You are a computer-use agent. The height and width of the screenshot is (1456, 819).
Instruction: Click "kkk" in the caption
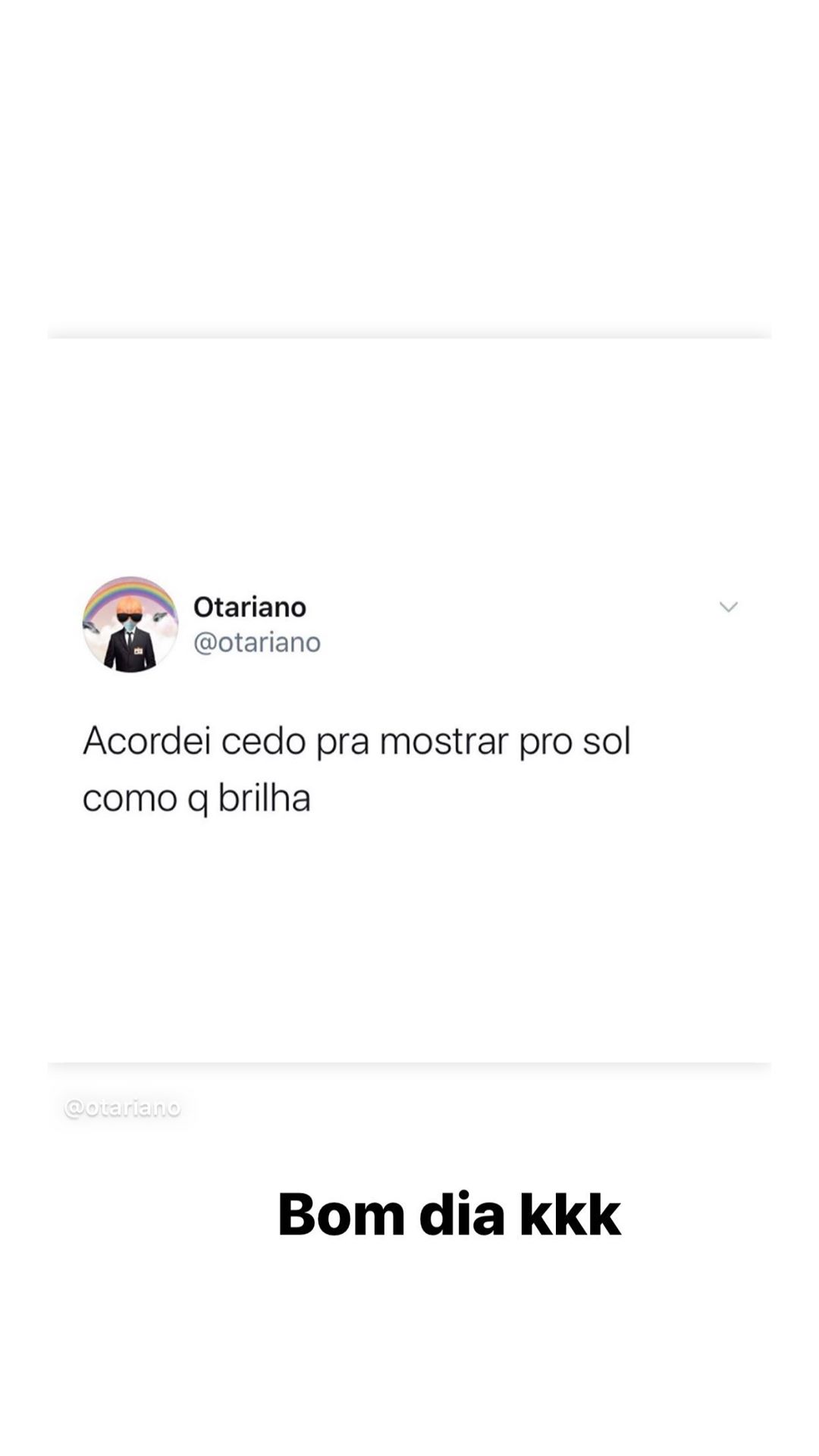(570, 1214)
